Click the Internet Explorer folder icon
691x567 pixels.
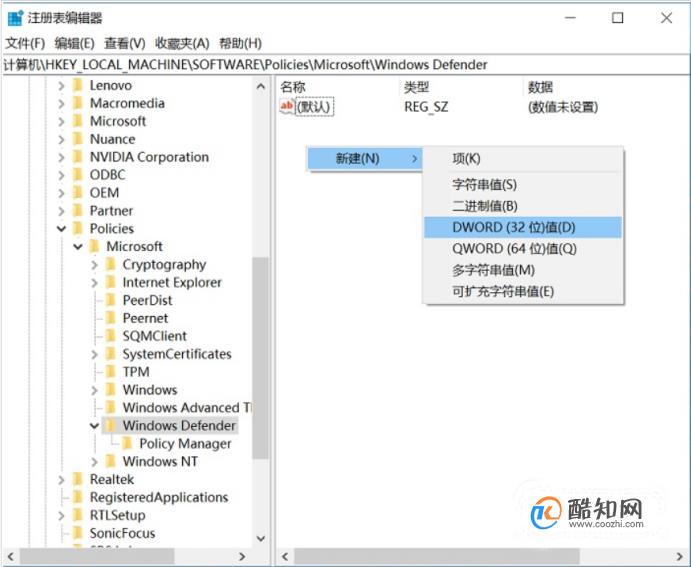(111, 282)
